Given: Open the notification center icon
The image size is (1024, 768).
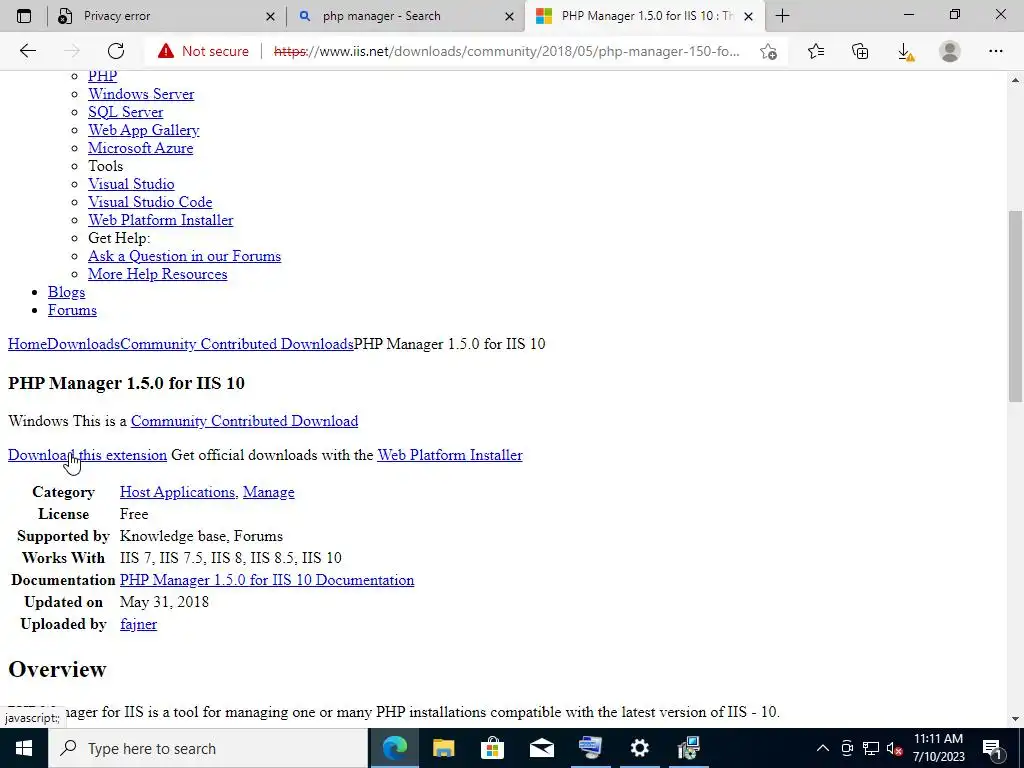Looking at the screenshot, I should coord(993,748).
